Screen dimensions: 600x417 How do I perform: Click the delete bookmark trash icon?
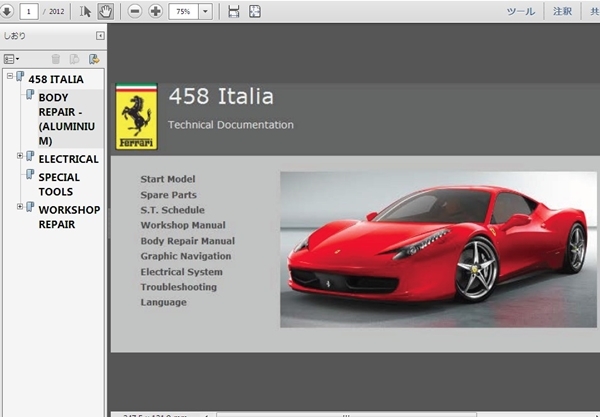(56, 59)
